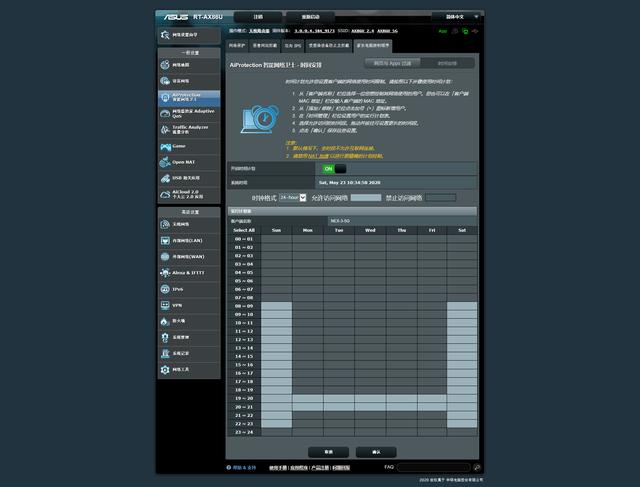Screen dimensions: 640x487
Task: Open Adaptive QoS in the sidebar
Action: click(189, 113)
